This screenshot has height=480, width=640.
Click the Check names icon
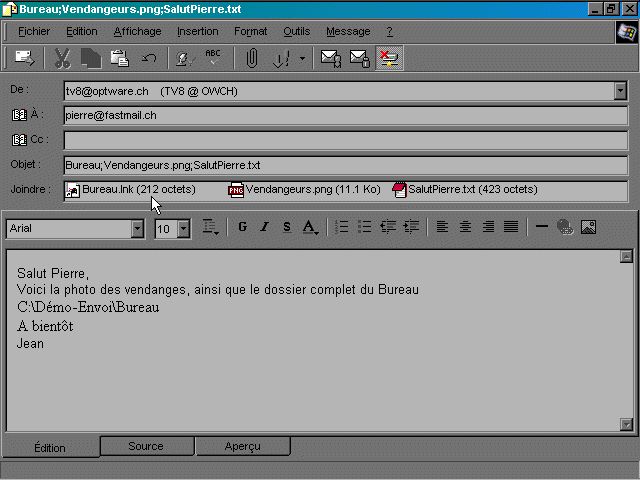tap(186, 58)
